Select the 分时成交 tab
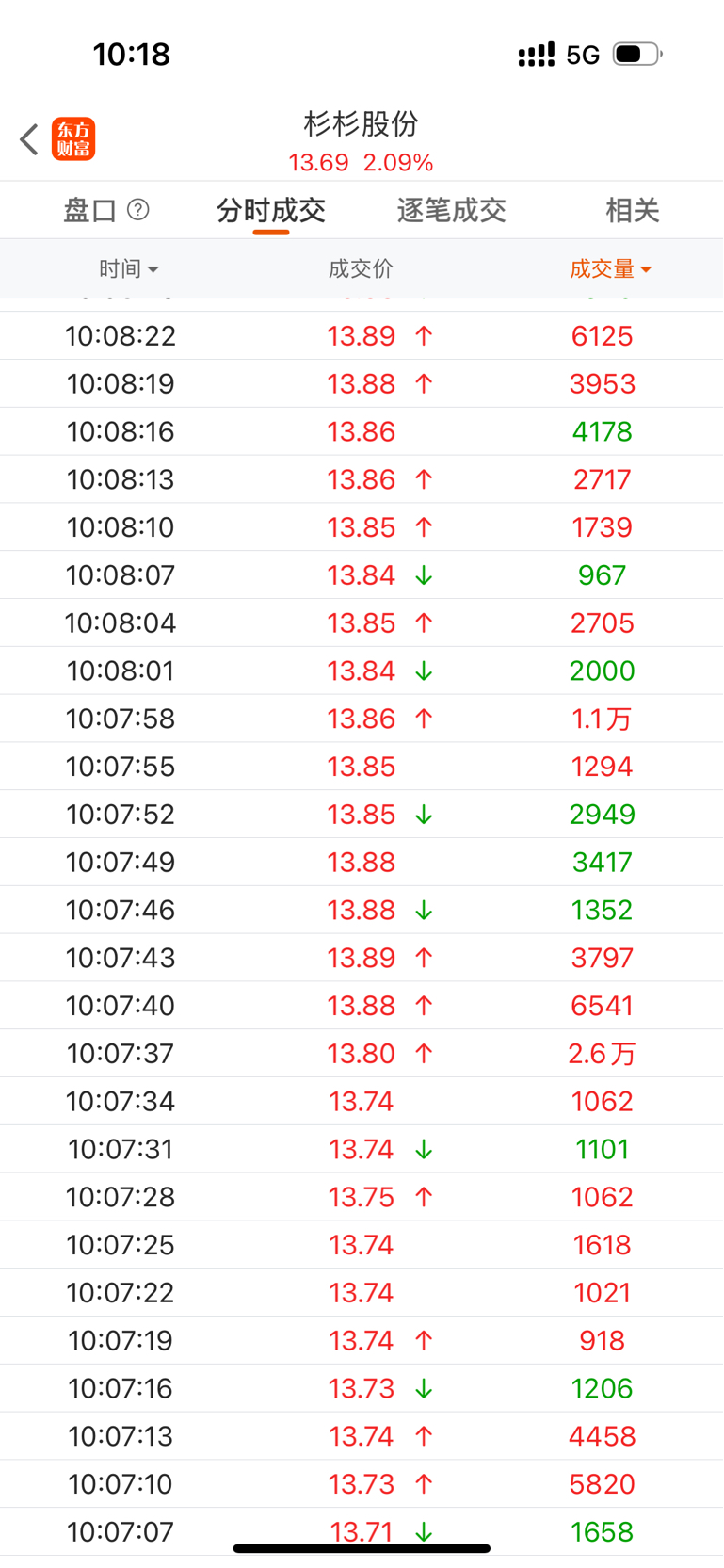The image size is (724, 1568). pos(271,210)
